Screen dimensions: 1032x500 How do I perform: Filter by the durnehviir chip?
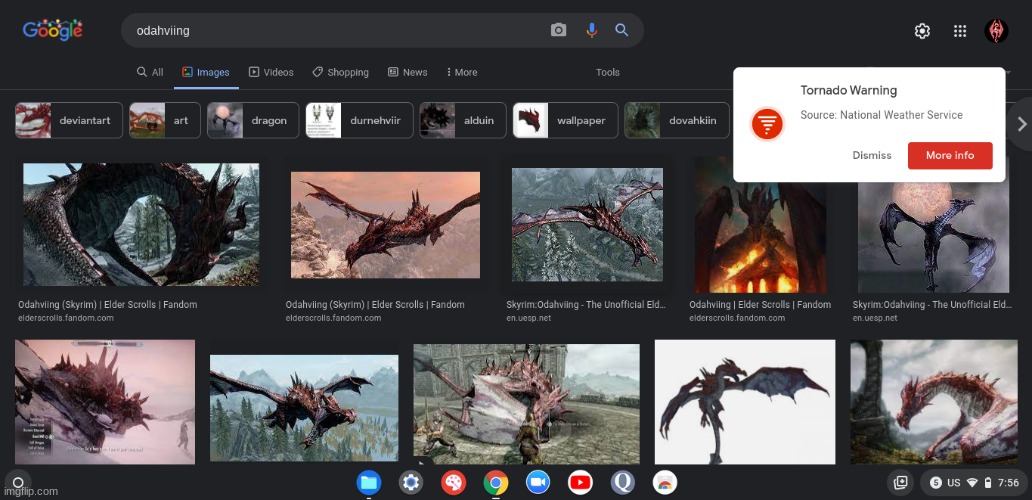pos(359,120)
